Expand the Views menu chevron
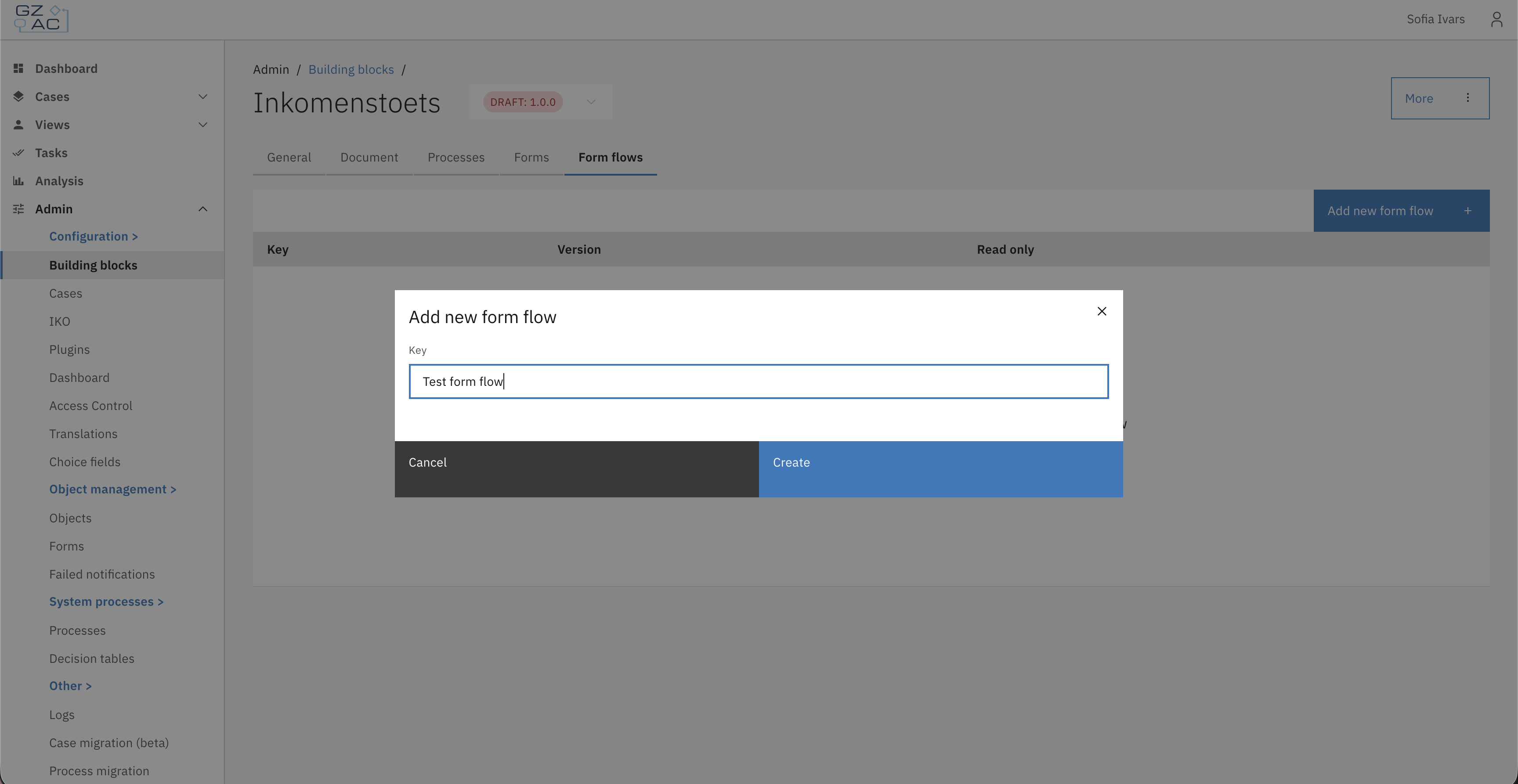Viewport: 1518px width, 784px height. 203,124
